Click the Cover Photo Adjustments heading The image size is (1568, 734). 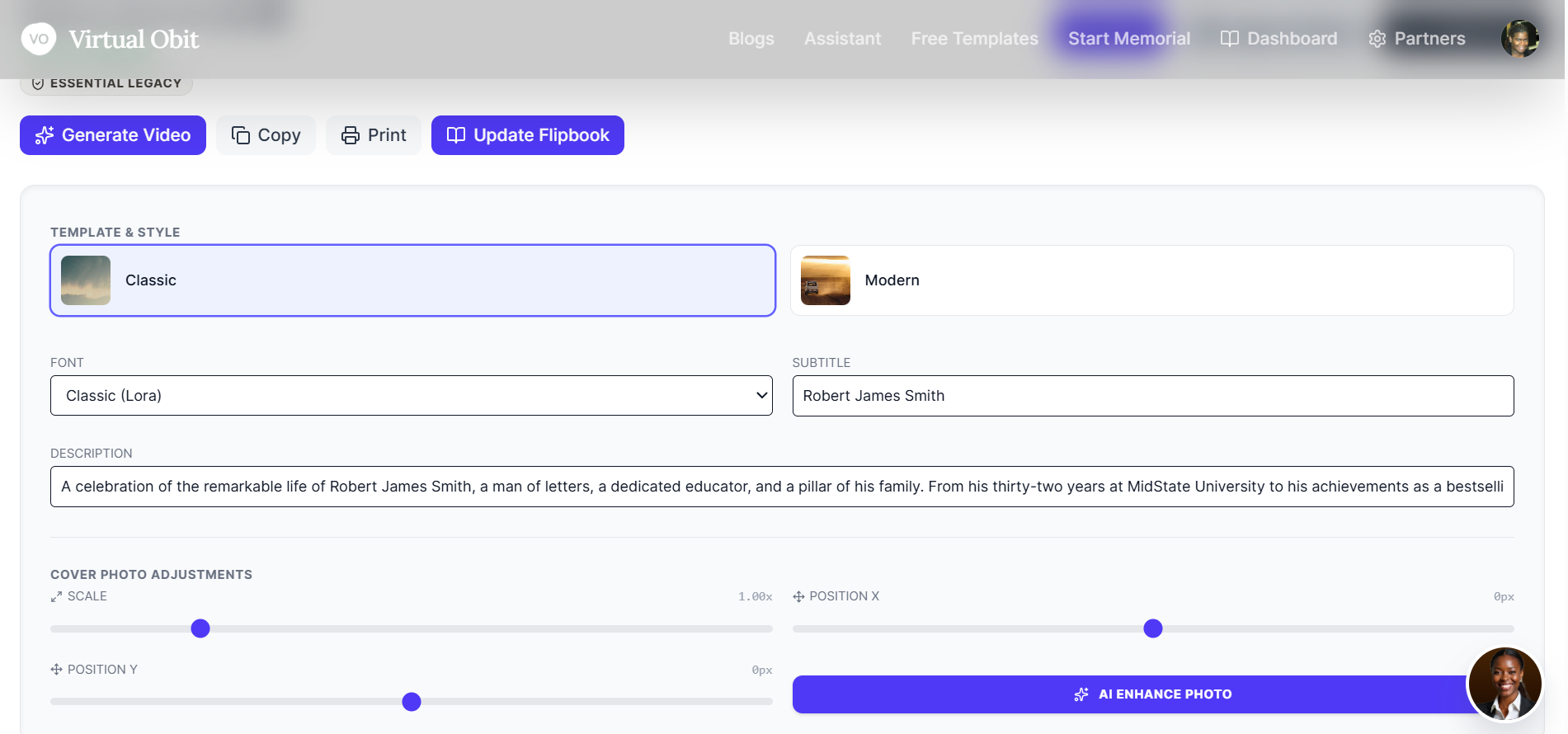(152, 575)
